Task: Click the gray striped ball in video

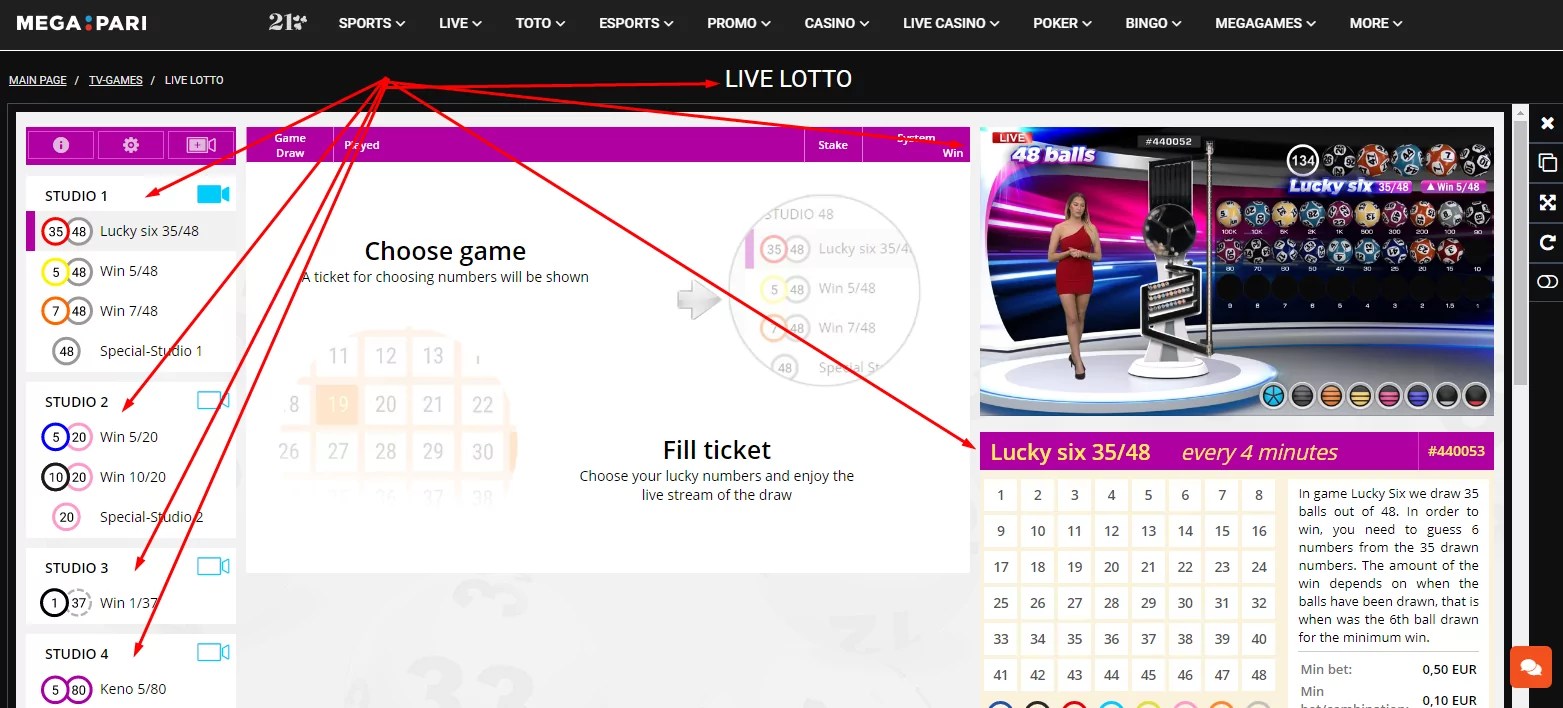Action: tap(1302, 396)
